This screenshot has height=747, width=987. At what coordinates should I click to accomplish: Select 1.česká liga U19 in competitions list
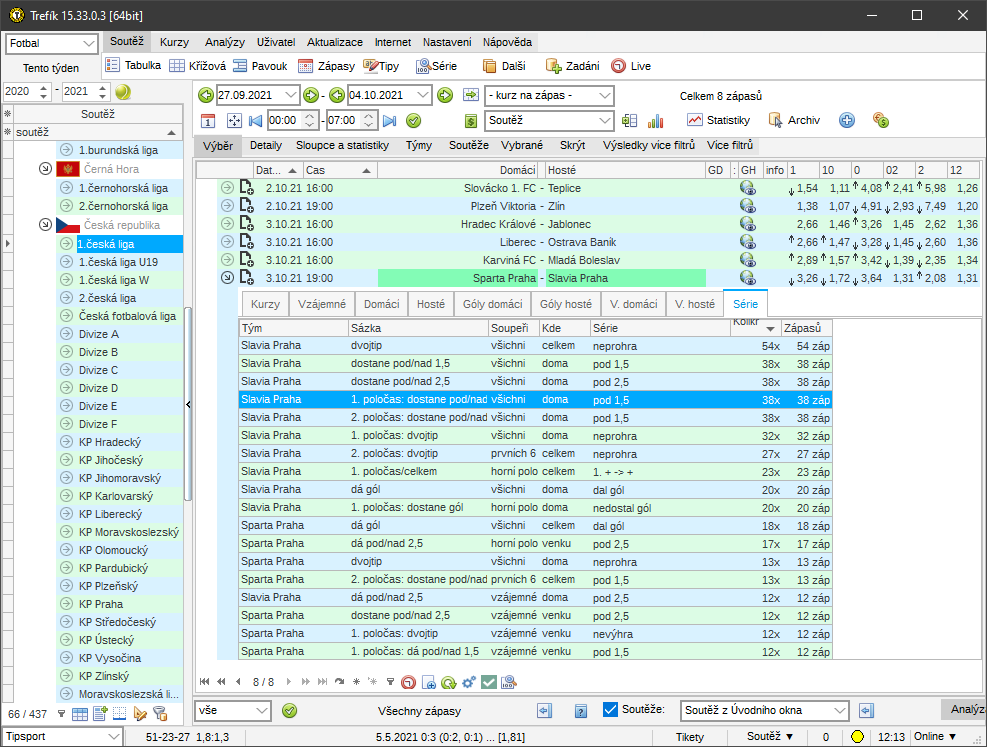118,262
